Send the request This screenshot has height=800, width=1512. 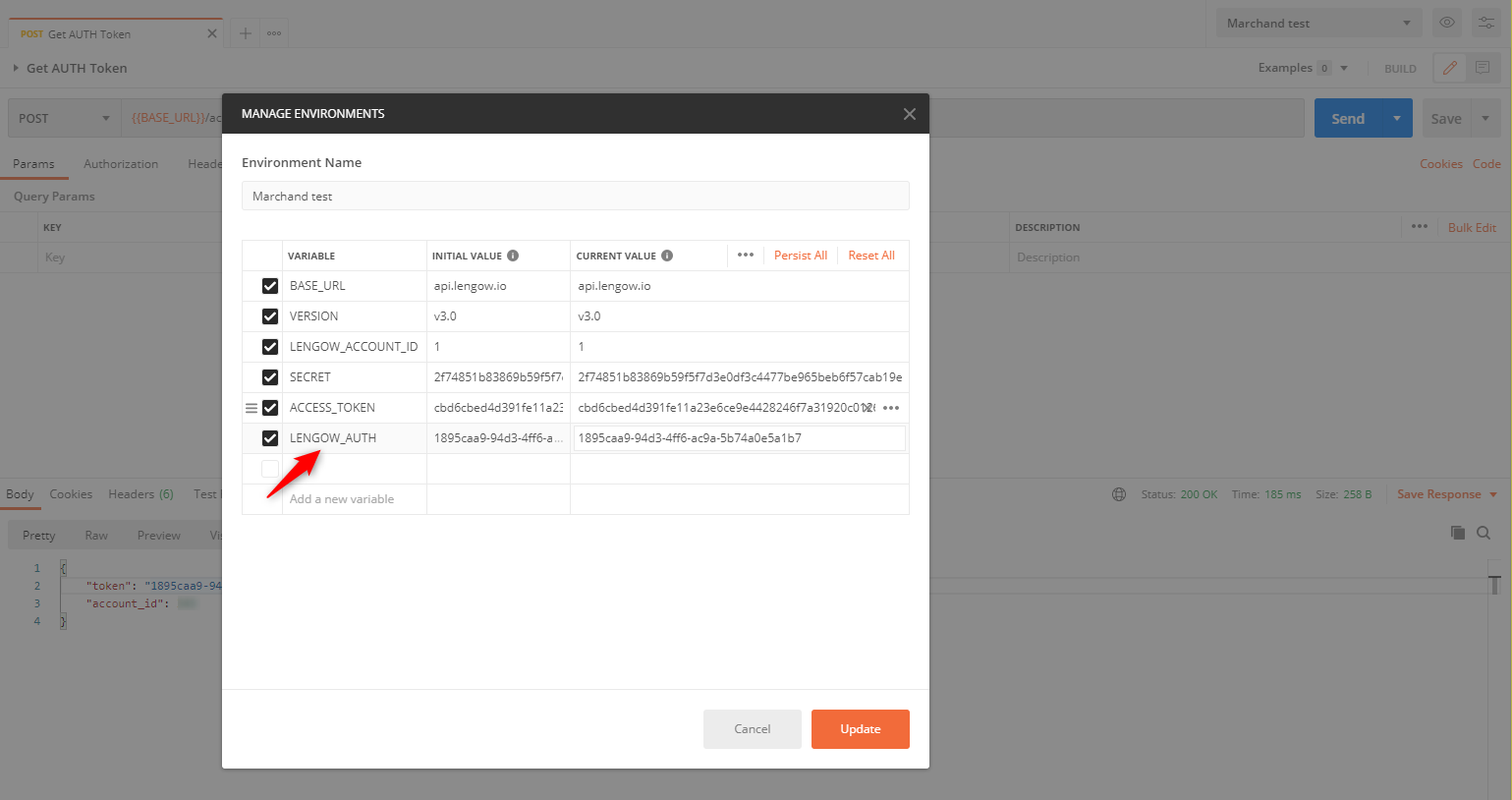click(x=1348, y=118)
